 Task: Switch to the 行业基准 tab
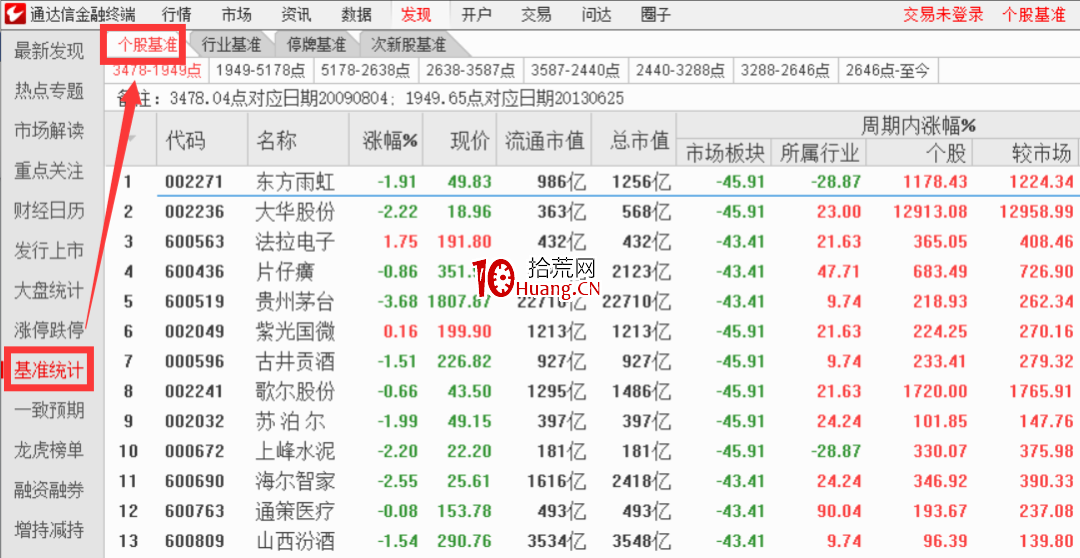pyautogui.click(x=231, y=45)
